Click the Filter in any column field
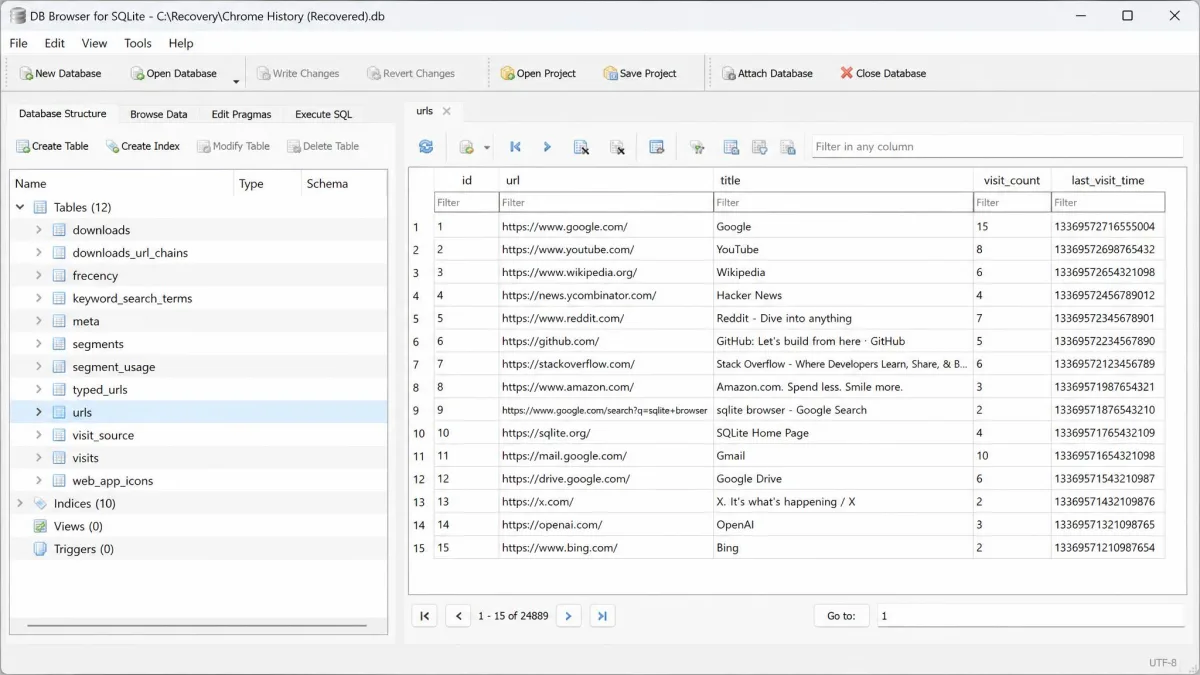This screenshot has height=675, width=1200. [997, 146]
